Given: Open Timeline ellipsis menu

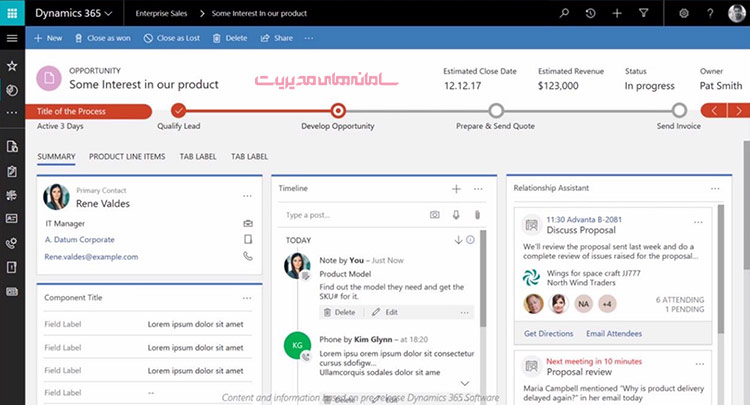Looking at the screenshot, I should pyautogui.click(x=478, y=189).
